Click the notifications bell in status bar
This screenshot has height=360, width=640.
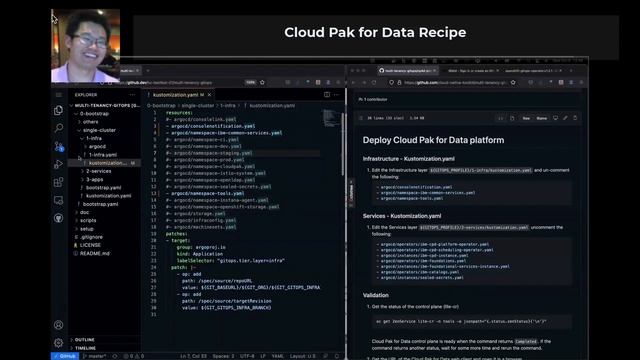coord(337,356)
